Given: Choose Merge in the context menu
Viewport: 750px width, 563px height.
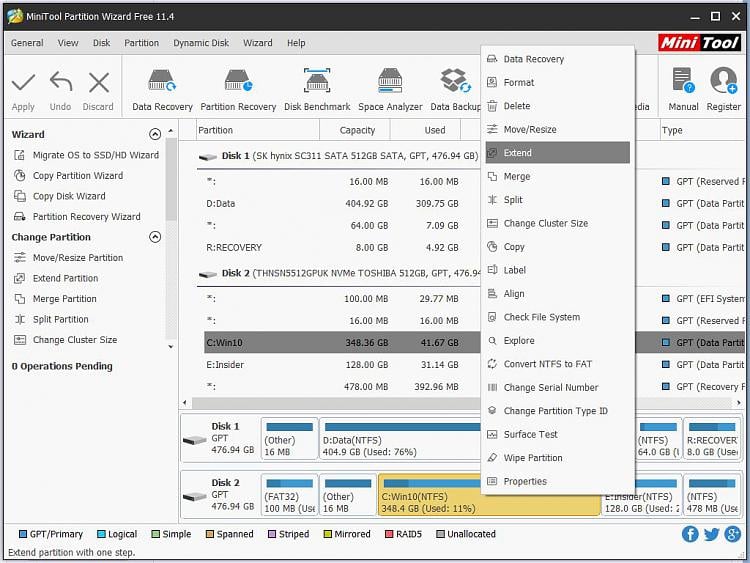Looking at the screenshot, I should [x=557, y=177].
